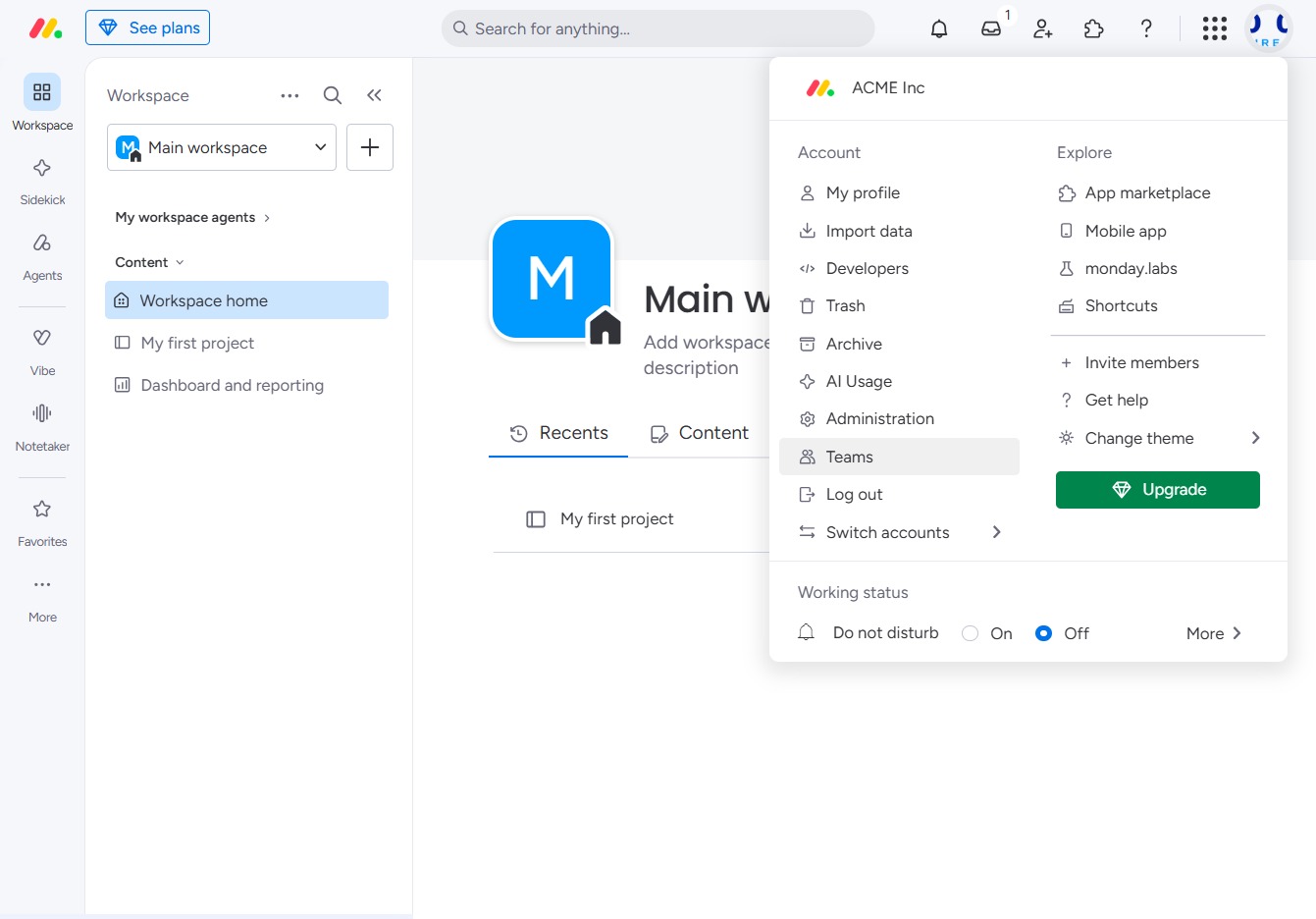Open My profile from Account menu
The image size is (1316, 919).
point(899,192)
